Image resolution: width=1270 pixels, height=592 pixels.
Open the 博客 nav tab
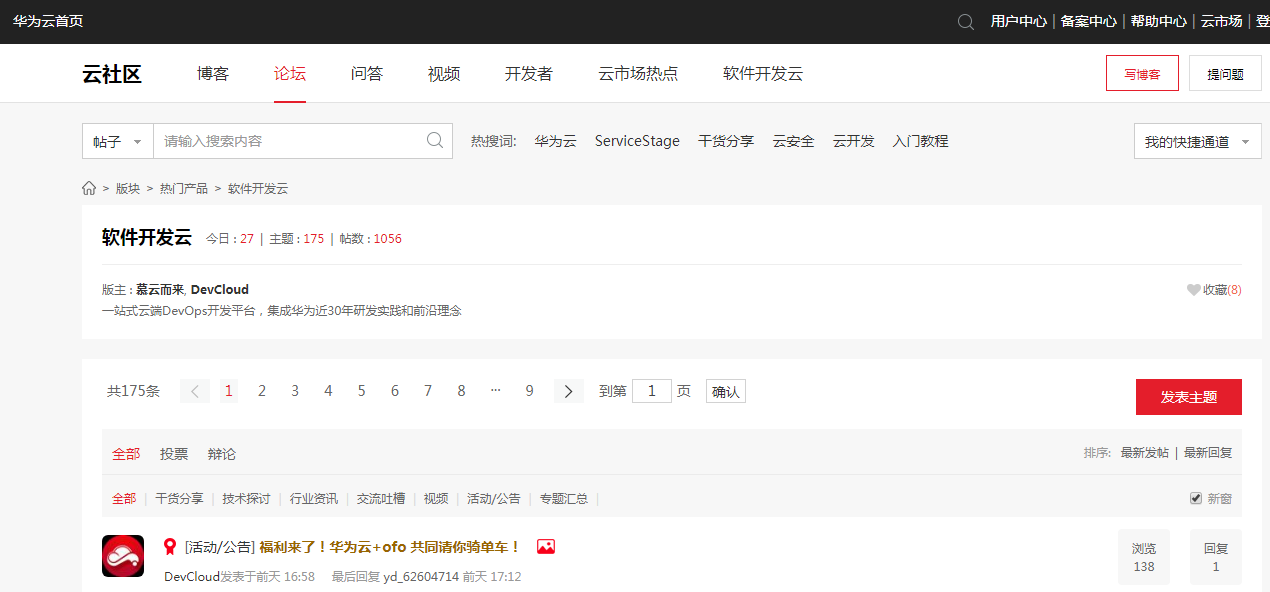tap(213, 73)
